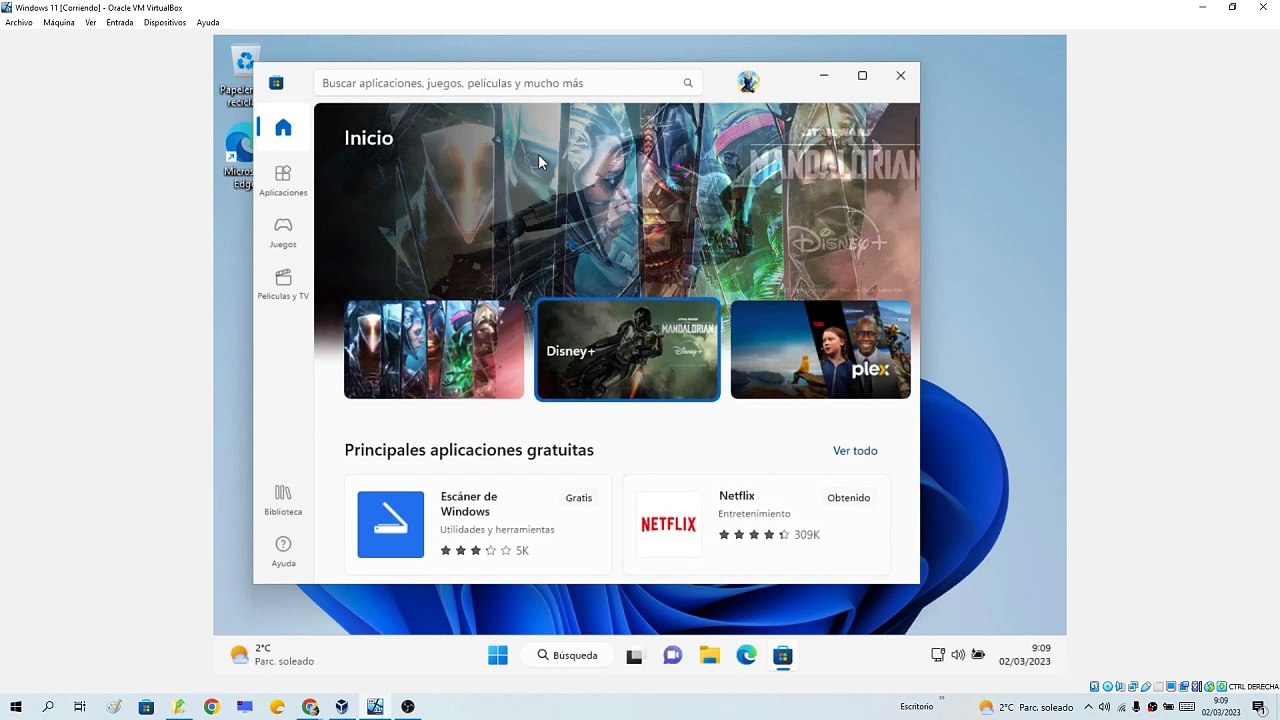Open File Explorer in the VM taskbar
This screenshot has height=720, width=1280.
[x=710, y=656]
